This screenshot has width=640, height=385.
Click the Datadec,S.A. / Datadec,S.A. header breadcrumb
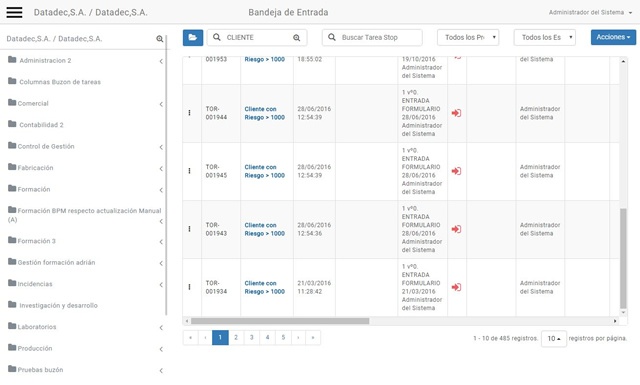pyautogui.click(x=91, y=12)
